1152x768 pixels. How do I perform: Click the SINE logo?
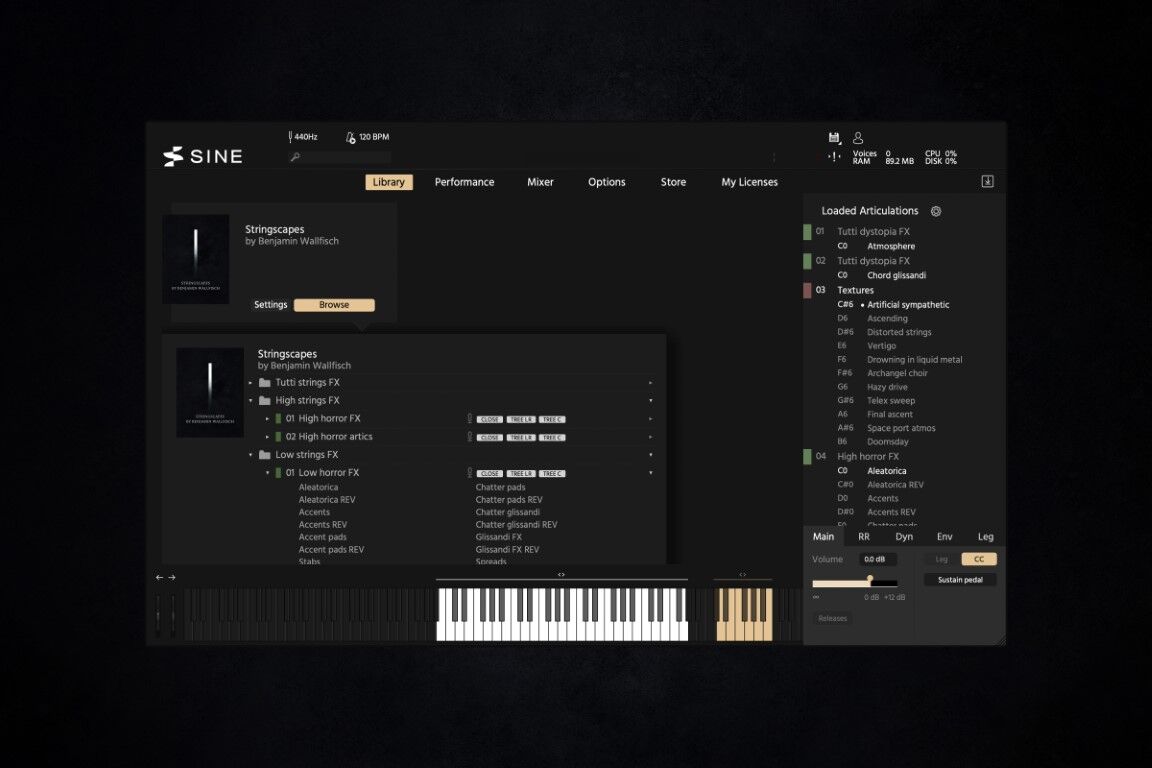coord(203,156)
